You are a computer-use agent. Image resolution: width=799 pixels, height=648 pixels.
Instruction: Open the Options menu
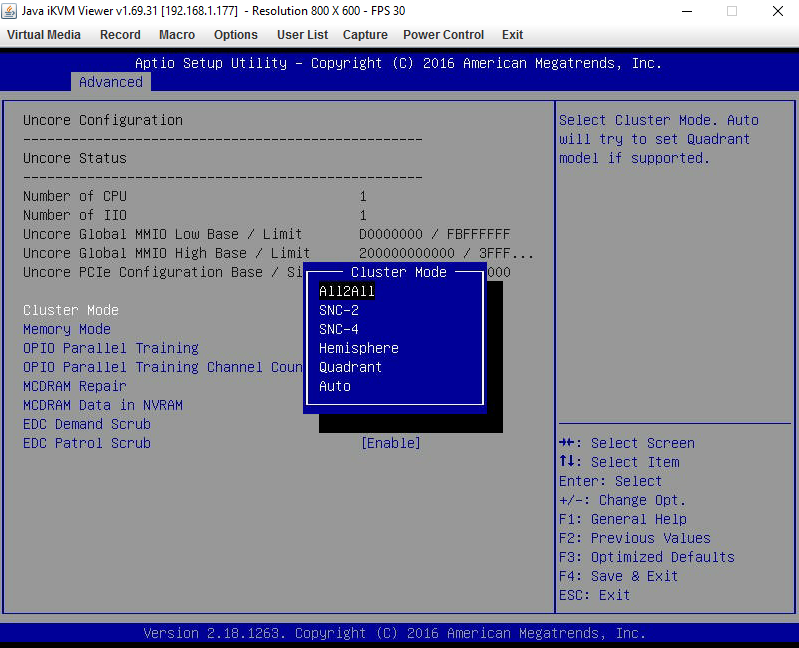pos(235,35)
